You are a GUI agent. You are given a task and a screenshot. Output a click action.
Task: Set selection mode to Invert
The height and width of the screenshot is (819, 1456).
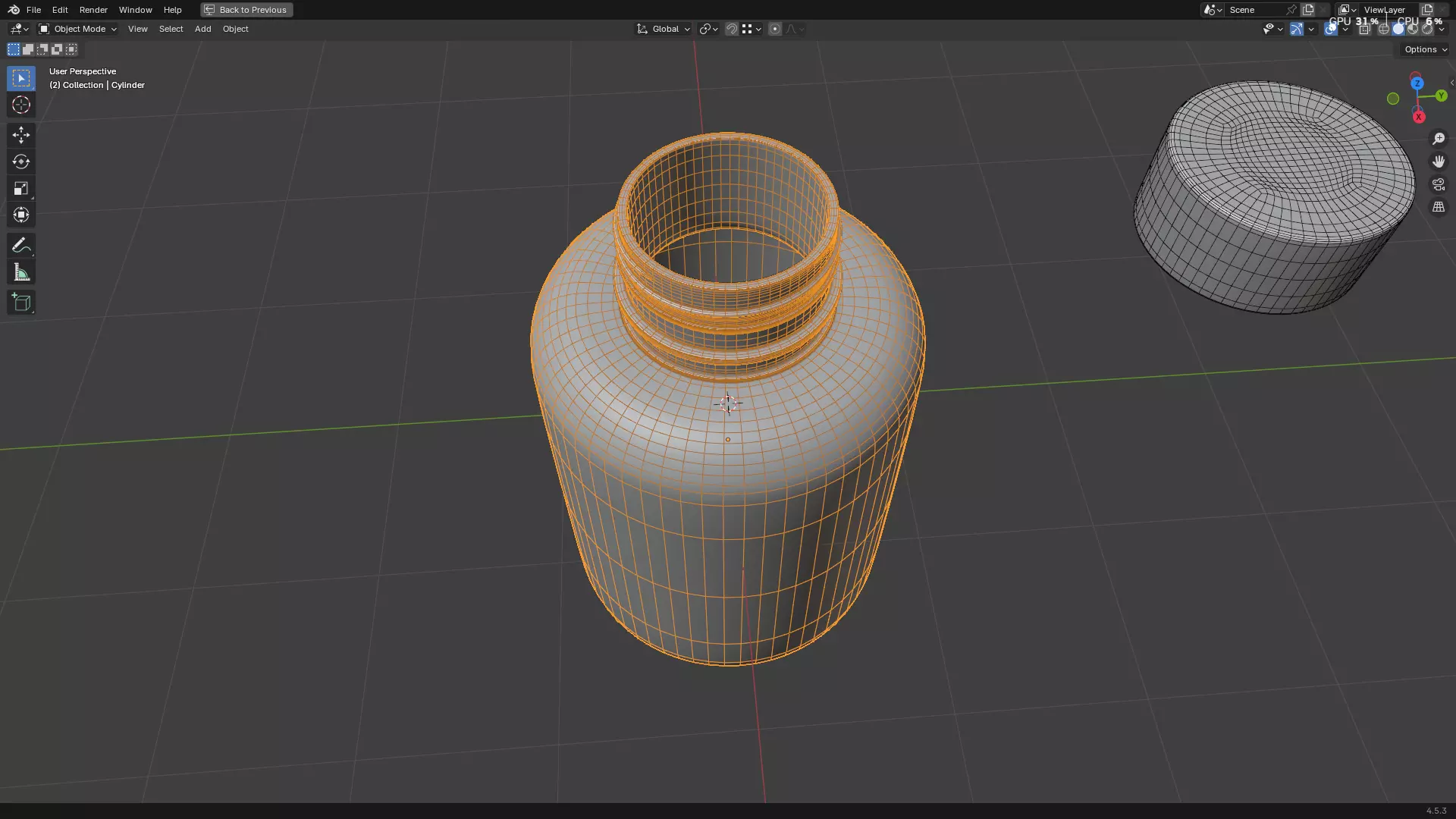point(57,49)
